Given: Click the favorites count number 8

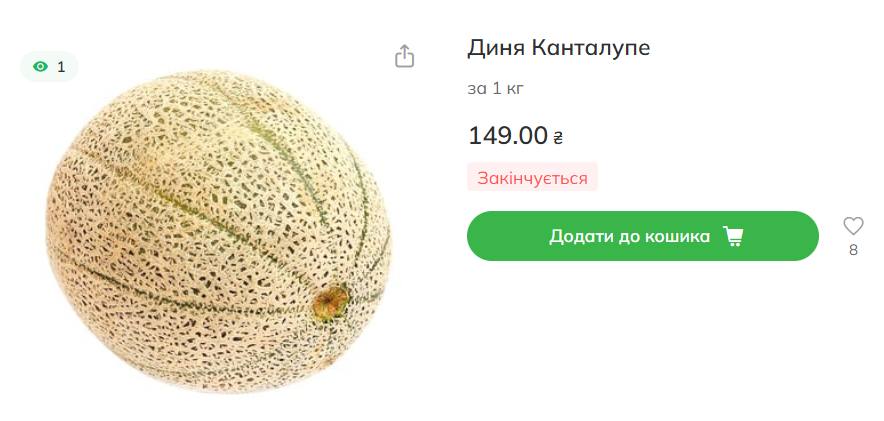Looking at the screenshot, I should coord(853,250).
